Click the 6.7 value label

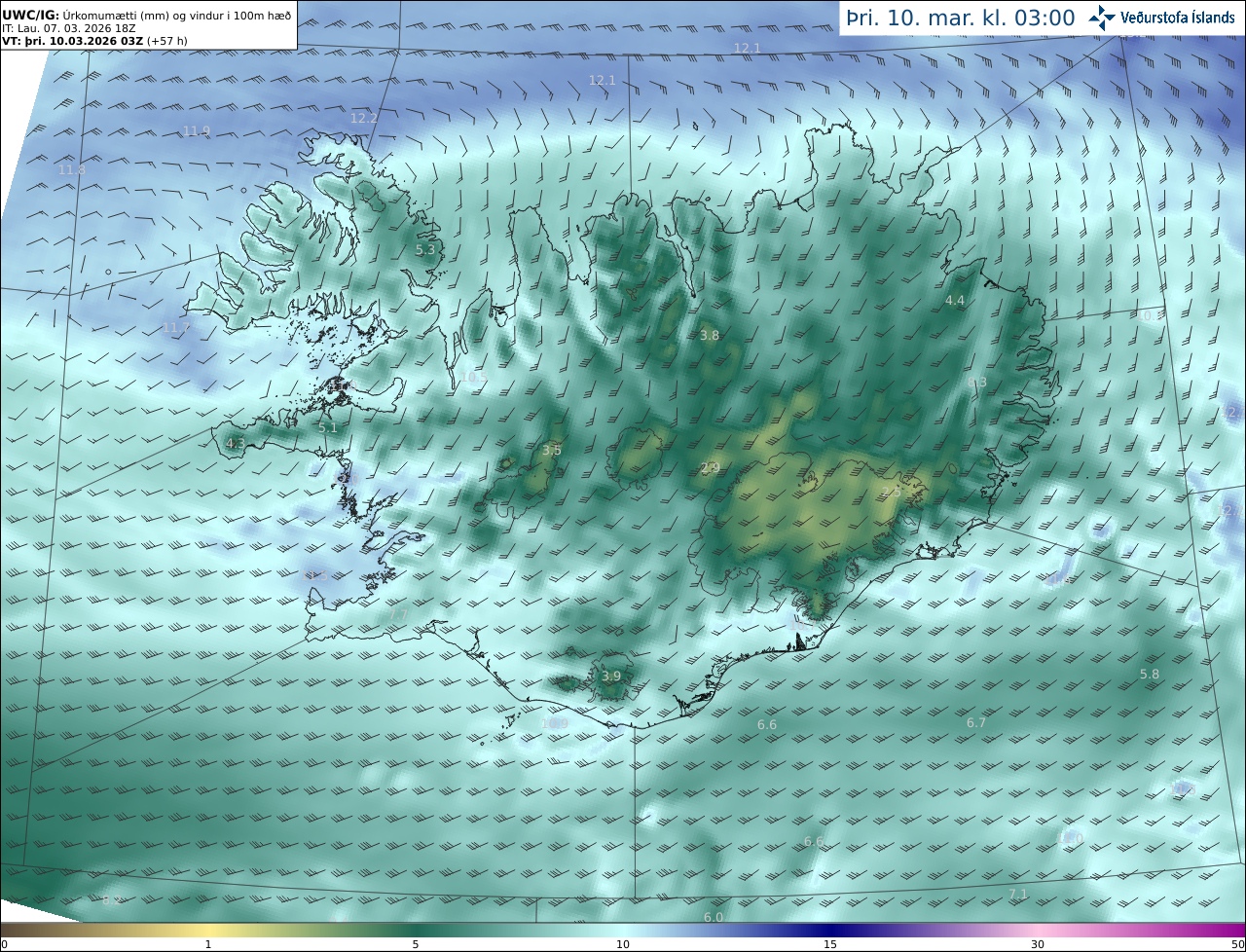976,722
